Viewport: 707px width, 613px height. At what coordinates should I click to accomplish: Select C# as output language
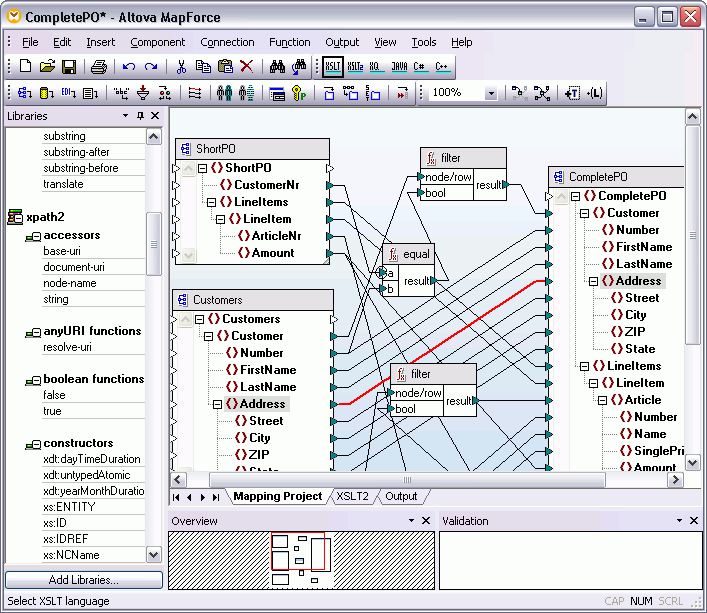420,67
